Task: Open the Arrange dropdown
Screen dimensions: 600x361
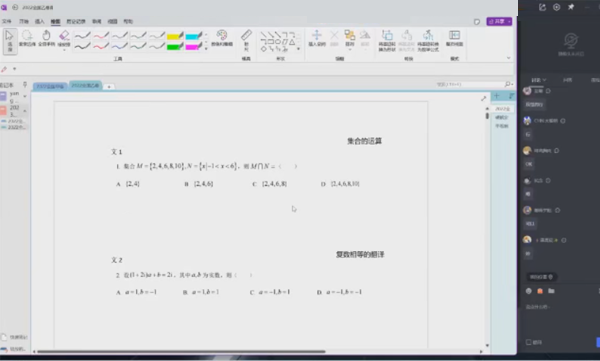Action: click(350, 39)
